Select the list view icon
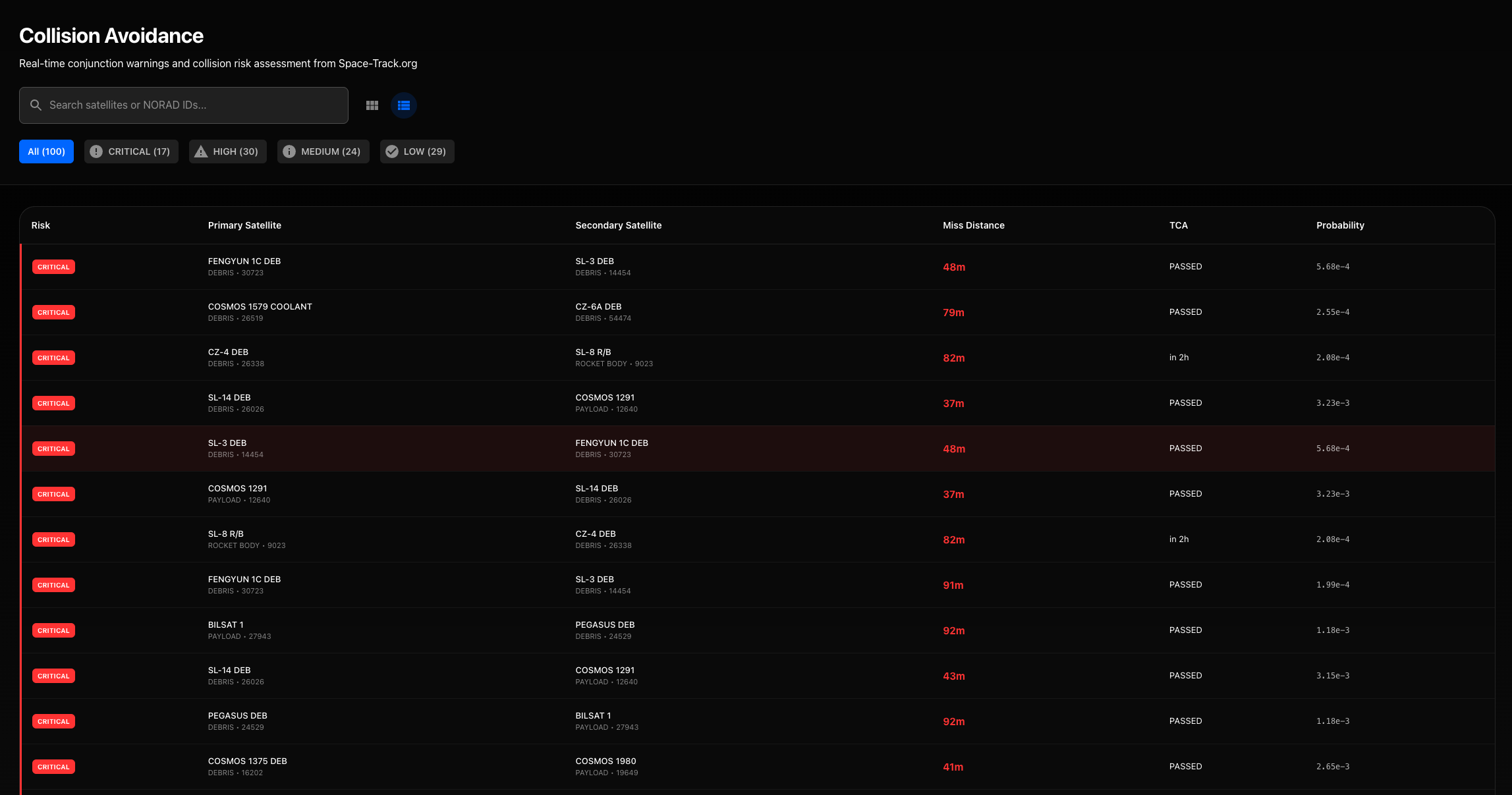Viewport: 1512px width, 795px height. click(404, 105)
